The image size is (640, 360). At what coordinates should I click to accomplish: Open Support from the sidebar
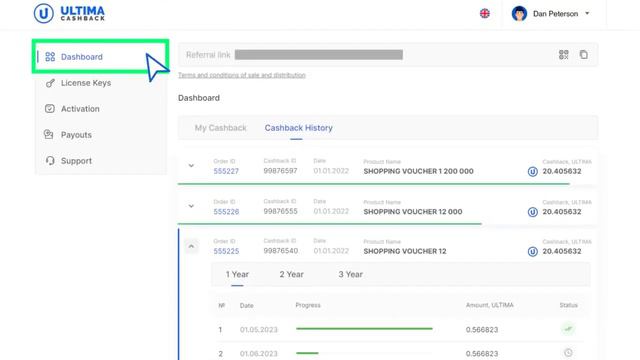pyautogui.click(x=100, y=160)
